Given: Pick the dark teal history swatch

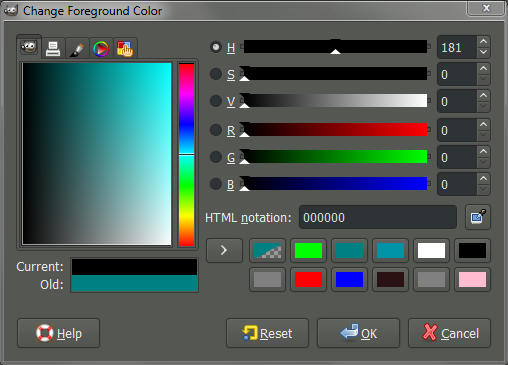Looking at the screenshot, I should [349, 251].
